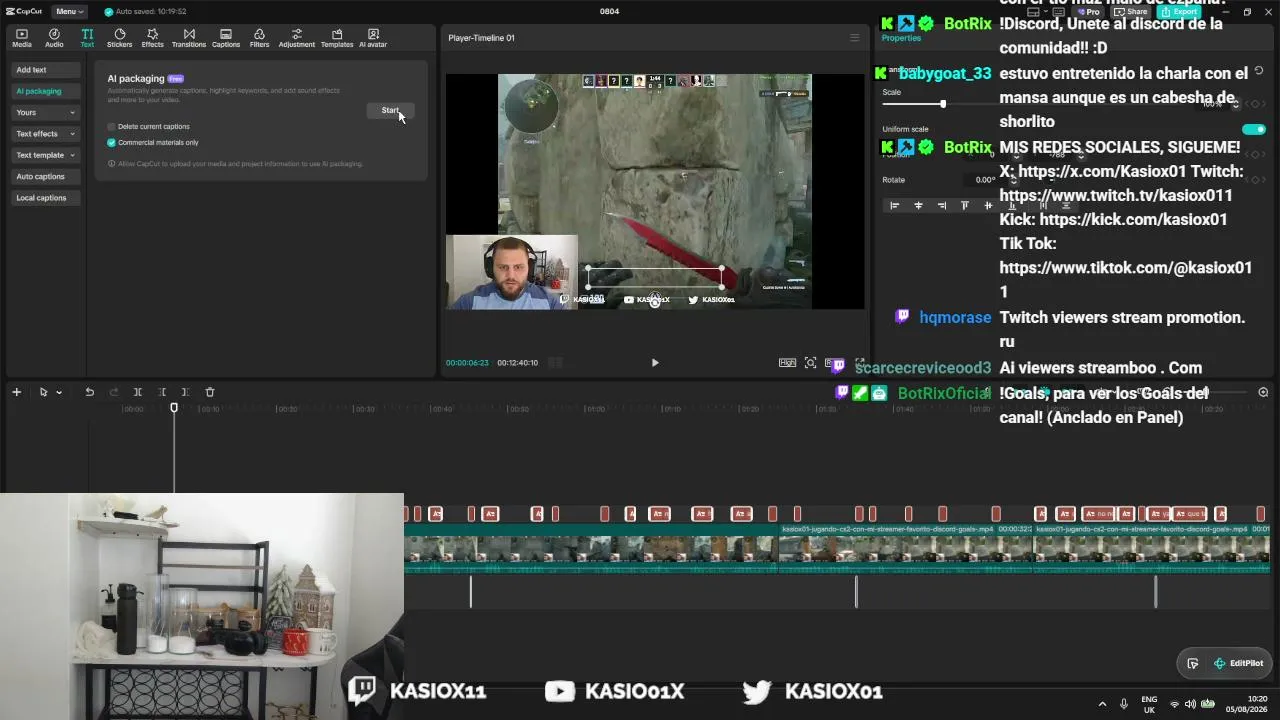Click the icon left of EditPilot
Image resolution: width=1280 pixels, height=720 pixels.
pos(1192,663)
